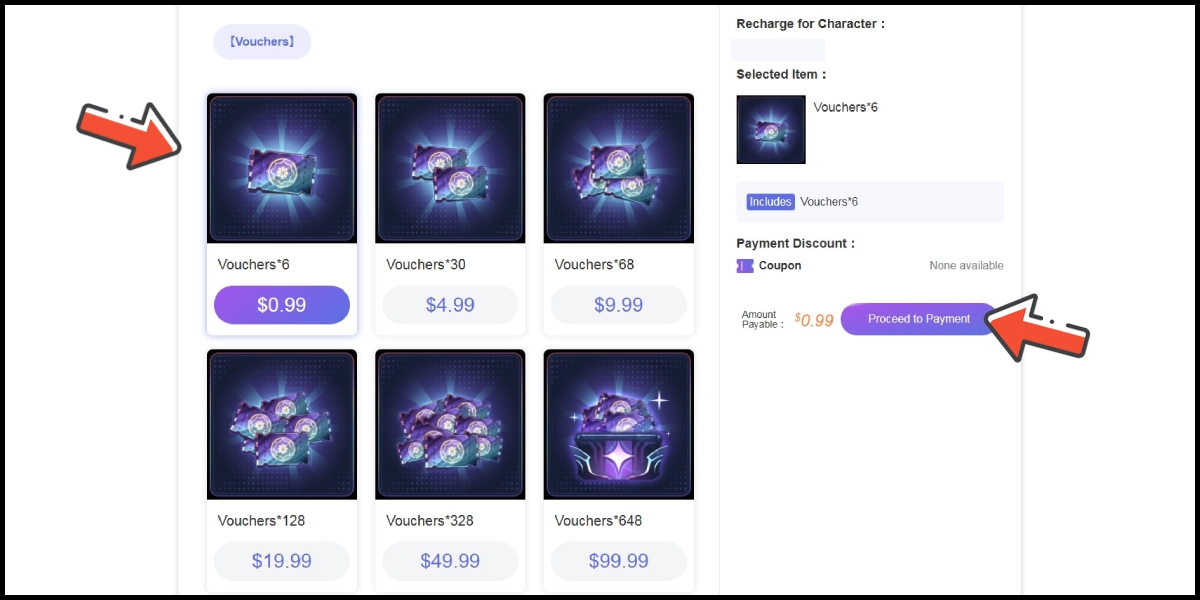This screenshot has height=600, width=1200.
Task: Open the Coupon discount row
Action: point(780,266)
